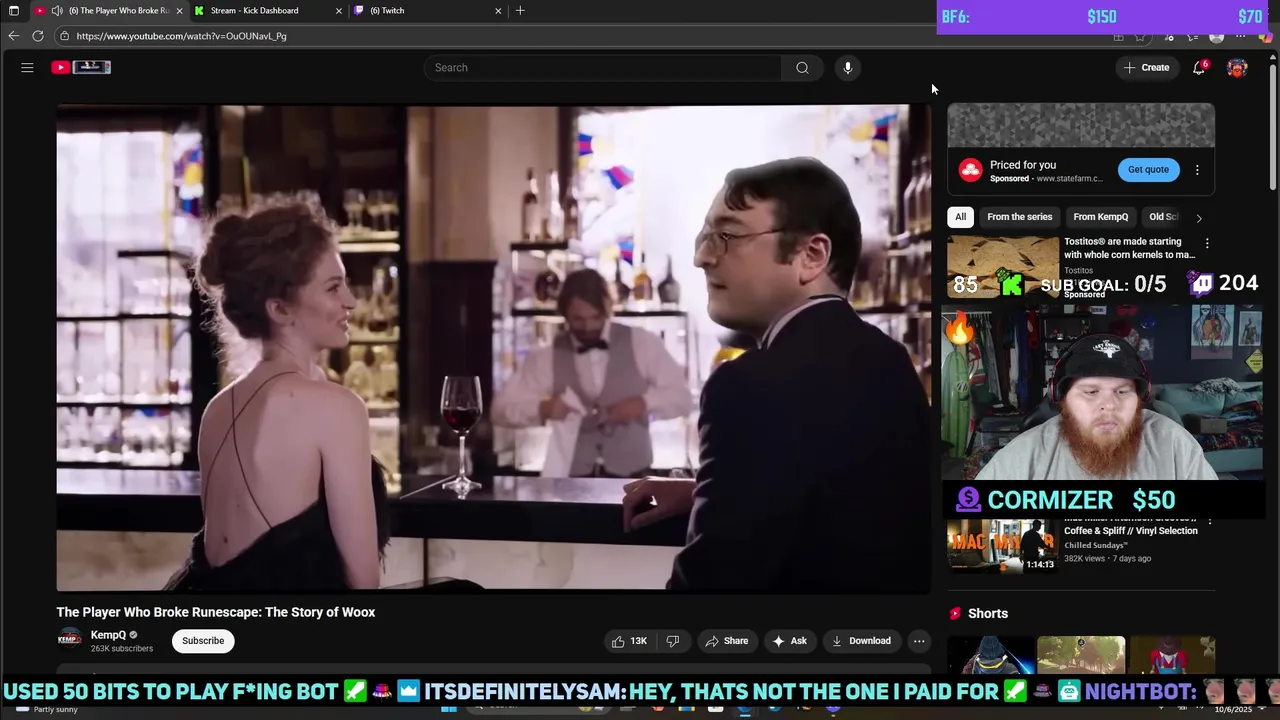The image size is (1280, 720).
Task: Open browser tab actions menu
Action: (14, 10)
